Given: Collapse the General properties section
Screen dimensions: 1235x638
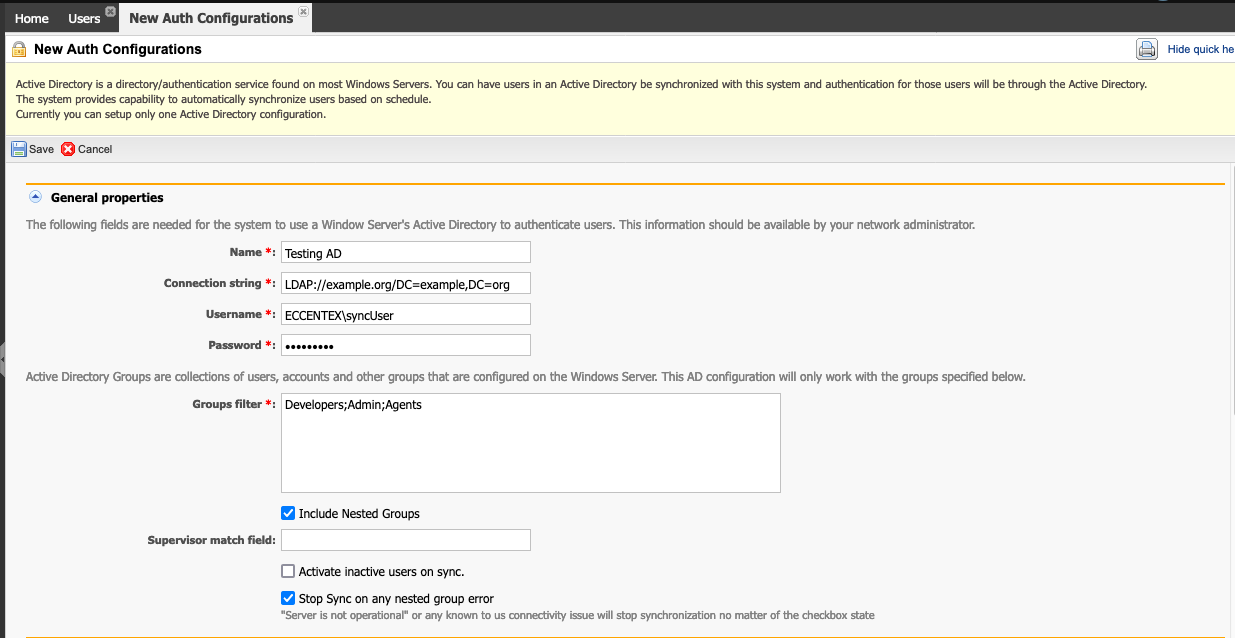Looking at the screenshot, I should [x=35, y=197].
